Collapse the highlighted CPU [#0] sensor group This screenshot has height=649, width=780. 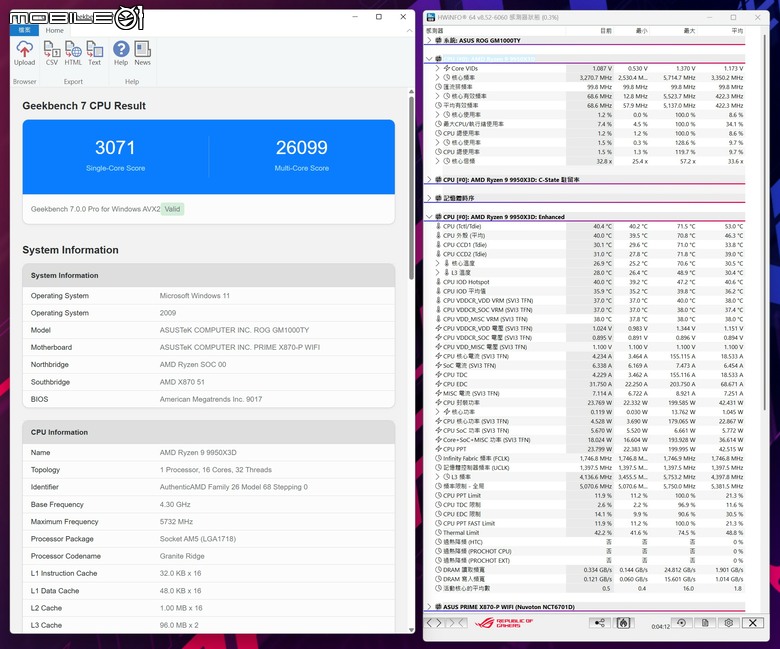click(x=429, y=59)
